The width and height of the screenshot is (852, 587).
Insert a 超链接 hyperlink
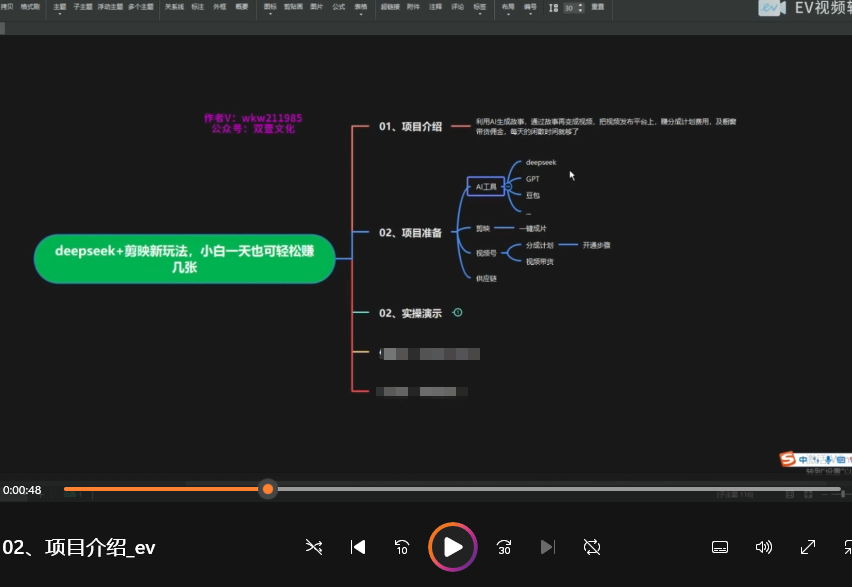(x=391, y=7)
